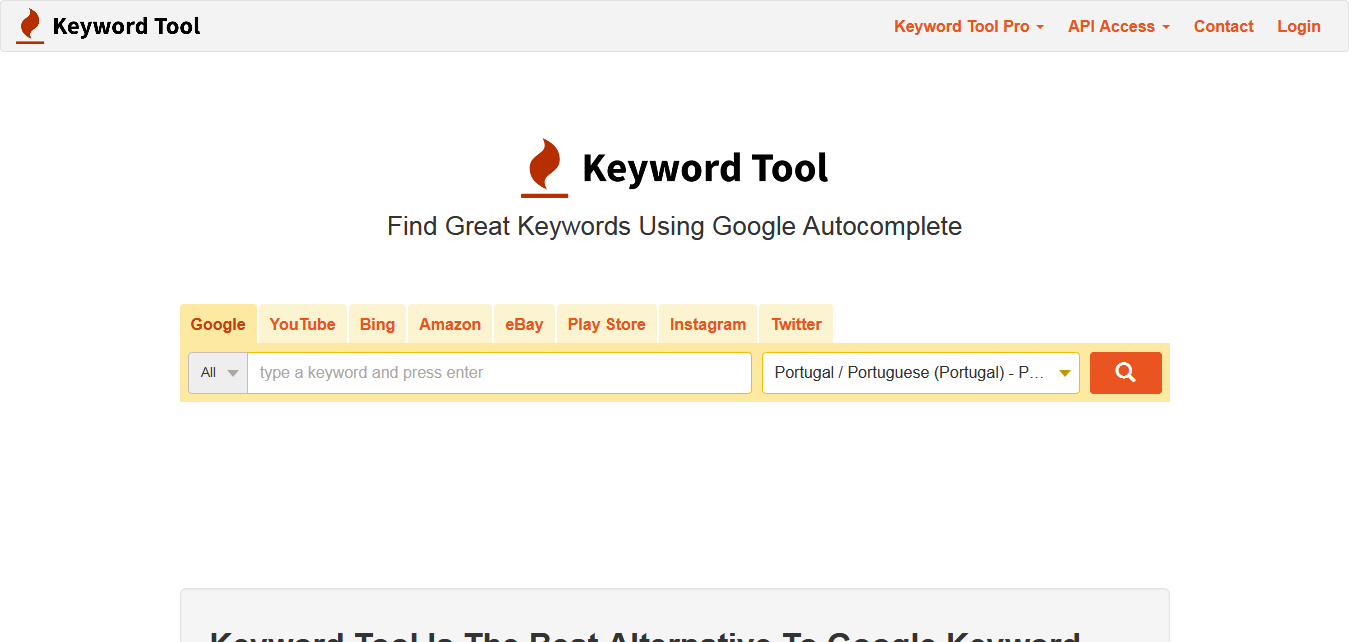Switch to the Twitter tab
Image resolution: width=1349 pixels, height=642 pixels.
(796, 324)
